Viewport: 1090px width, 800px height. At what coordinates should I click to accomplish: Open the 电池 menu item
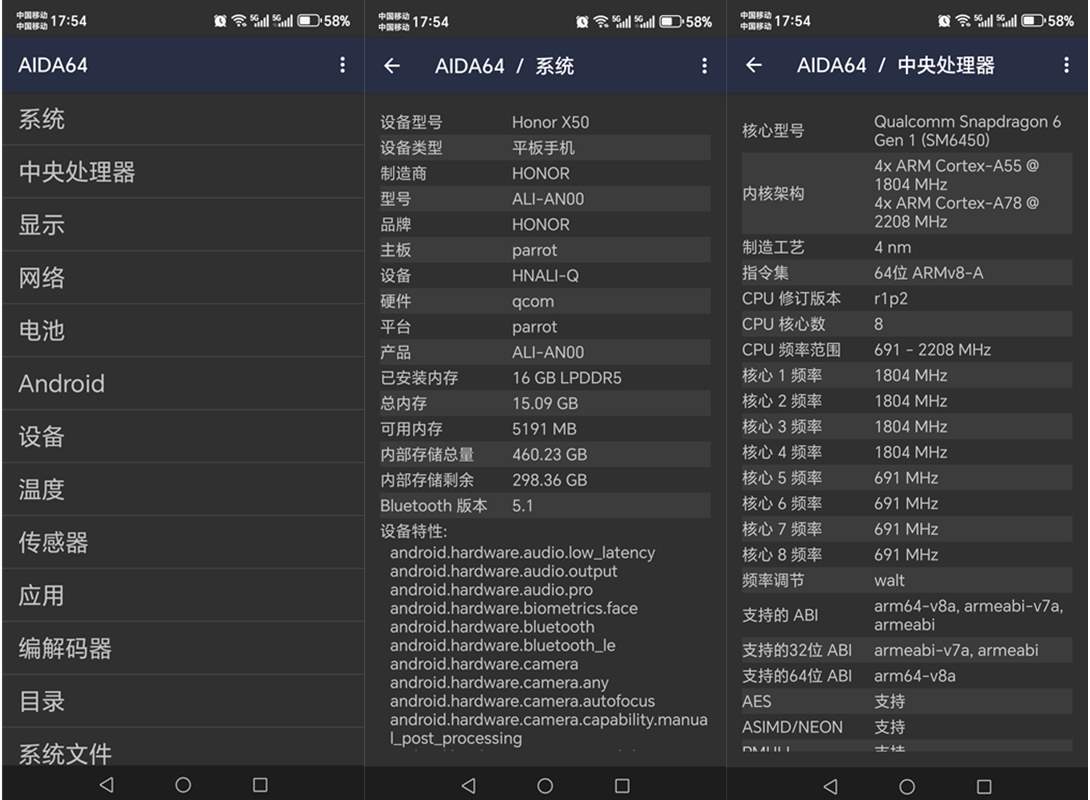coord(183,330)
